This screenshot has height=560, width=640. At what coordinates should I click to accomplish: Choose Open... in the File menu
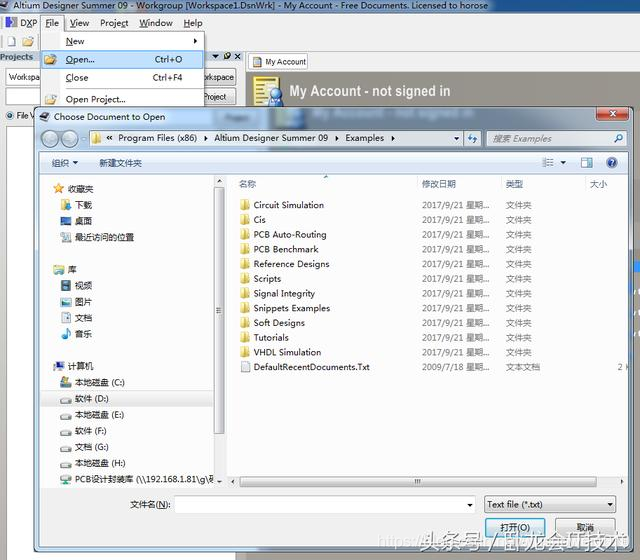[x=122, y=60]
